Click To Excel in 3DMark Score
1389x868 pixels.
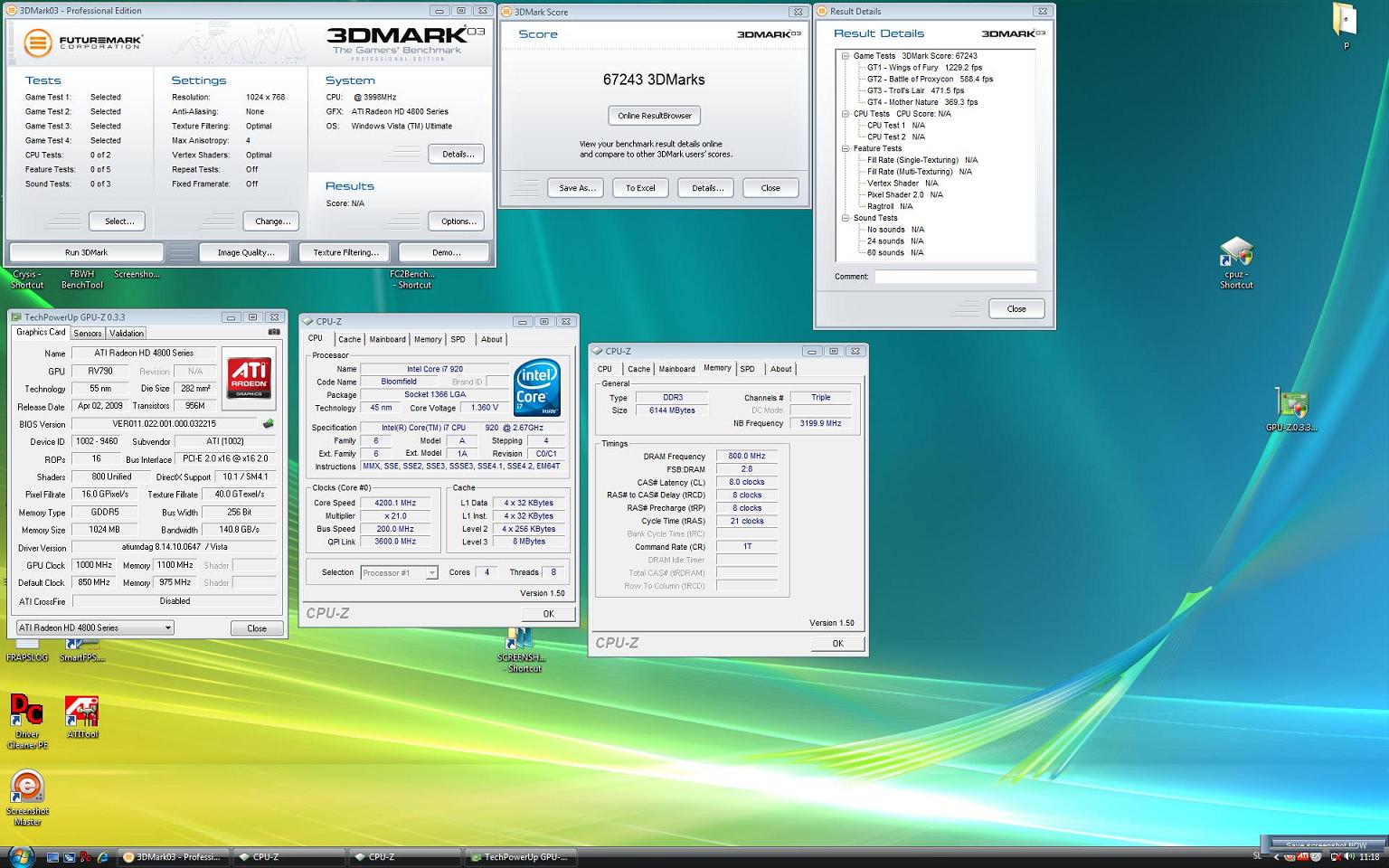point(640,188)
